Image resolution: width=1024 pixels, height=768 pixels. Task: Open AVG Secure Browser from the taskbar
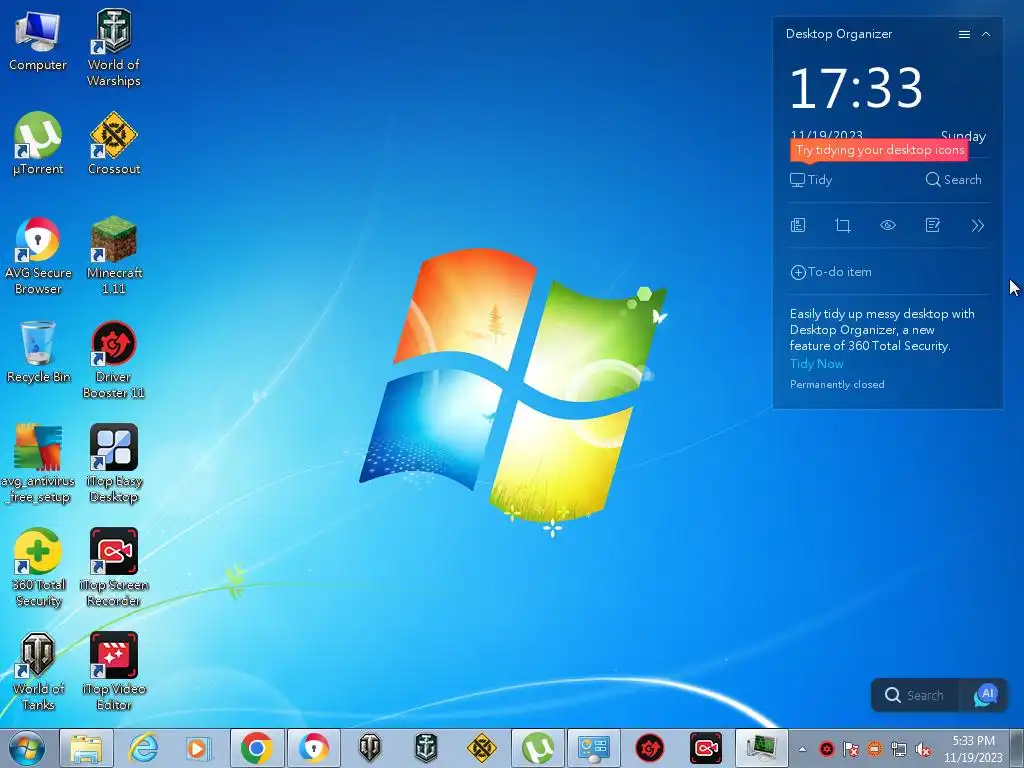click(313, 748)
